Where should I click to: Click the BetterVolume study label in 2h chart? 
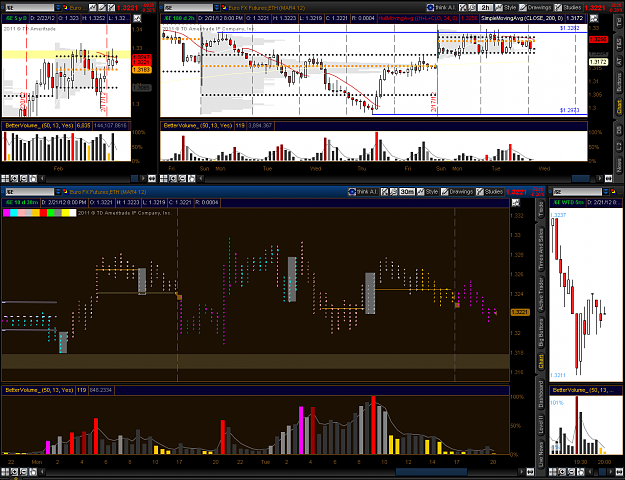(x=198, y=126)
